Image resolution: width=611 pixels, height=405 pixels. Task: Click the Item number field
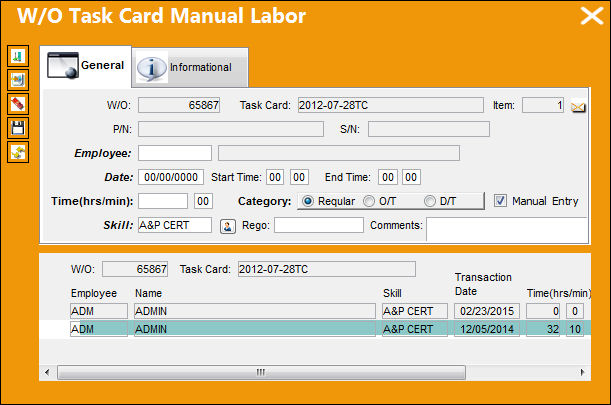coord(543,105)
